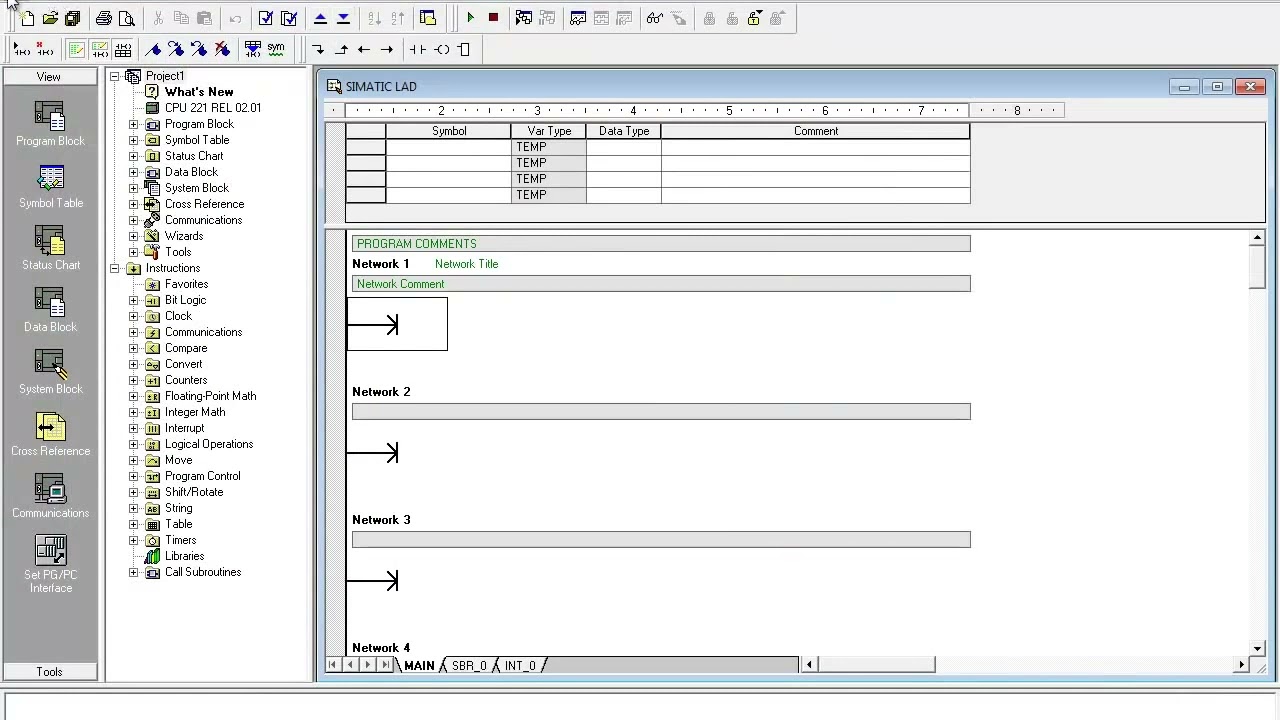Click the Compile All icon
Screen dimensions: 1280x720
click(289, 18)
